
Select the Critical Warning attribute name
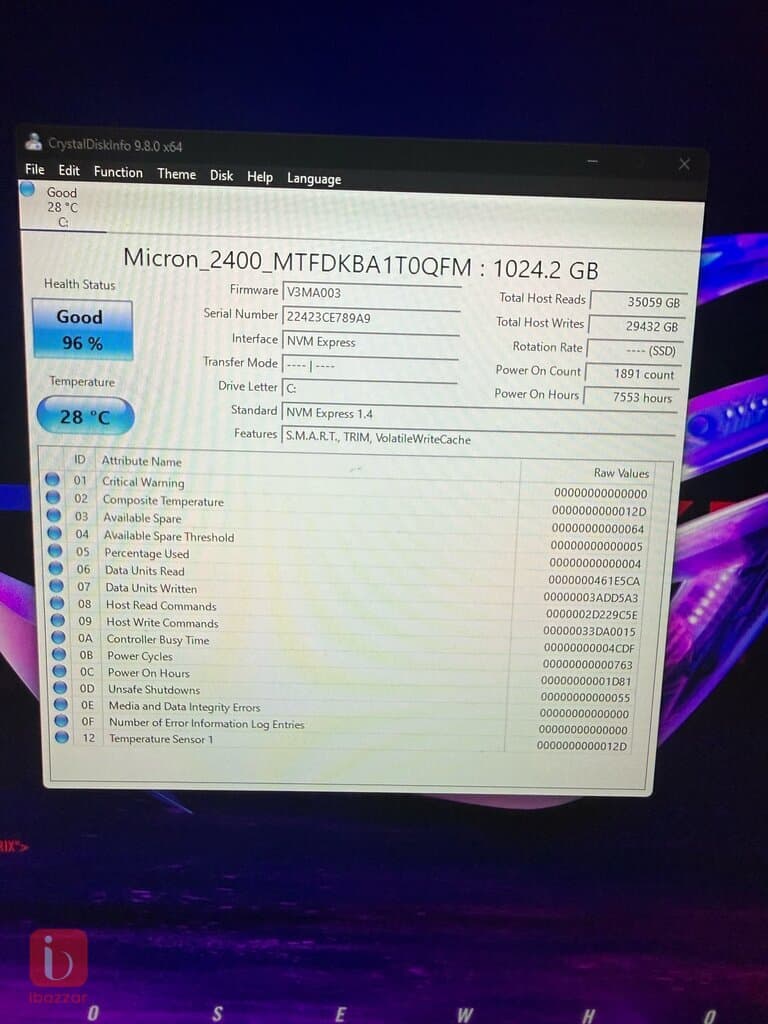[143, 482]
